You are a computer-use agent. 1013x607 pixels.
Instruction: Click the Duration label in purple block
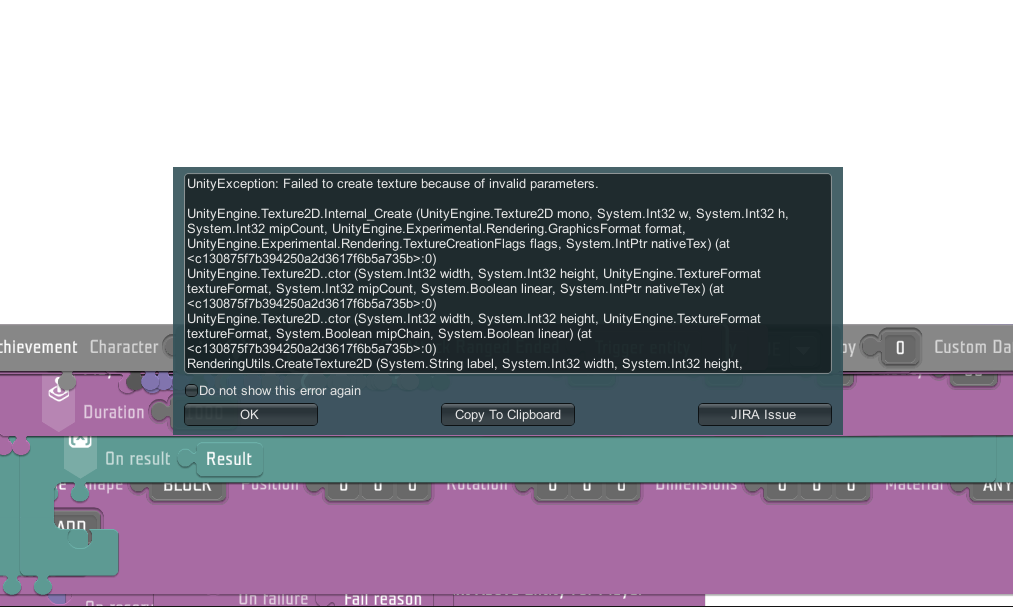coord(113,412)
